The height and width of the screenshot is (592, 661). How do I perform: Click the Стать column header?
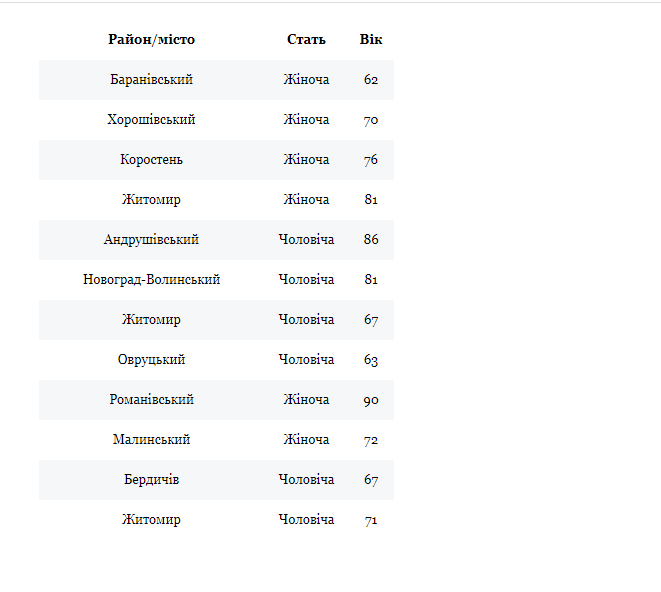306,40
